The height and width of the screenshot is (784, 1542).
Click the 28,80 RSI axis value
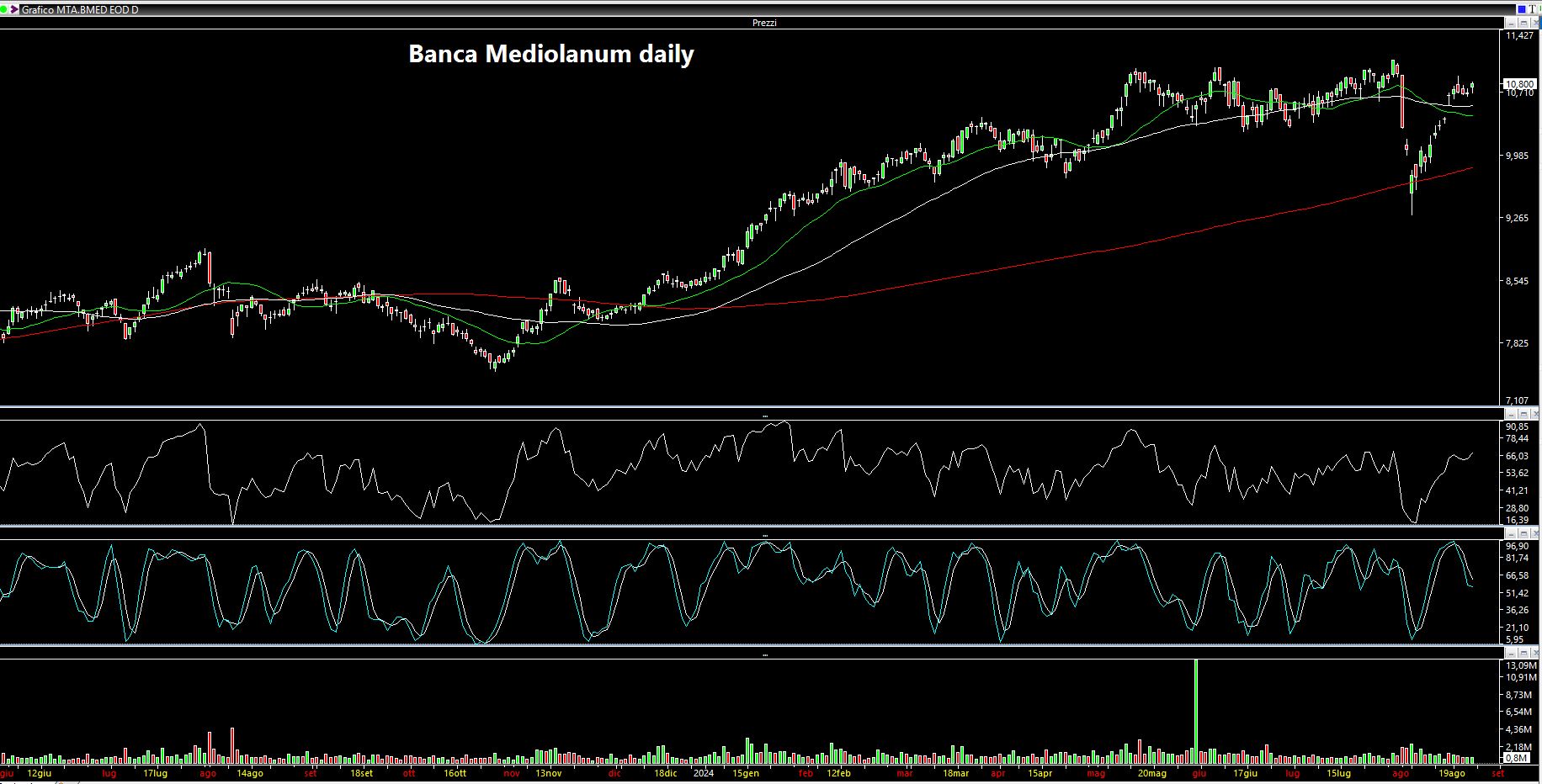1518,508
